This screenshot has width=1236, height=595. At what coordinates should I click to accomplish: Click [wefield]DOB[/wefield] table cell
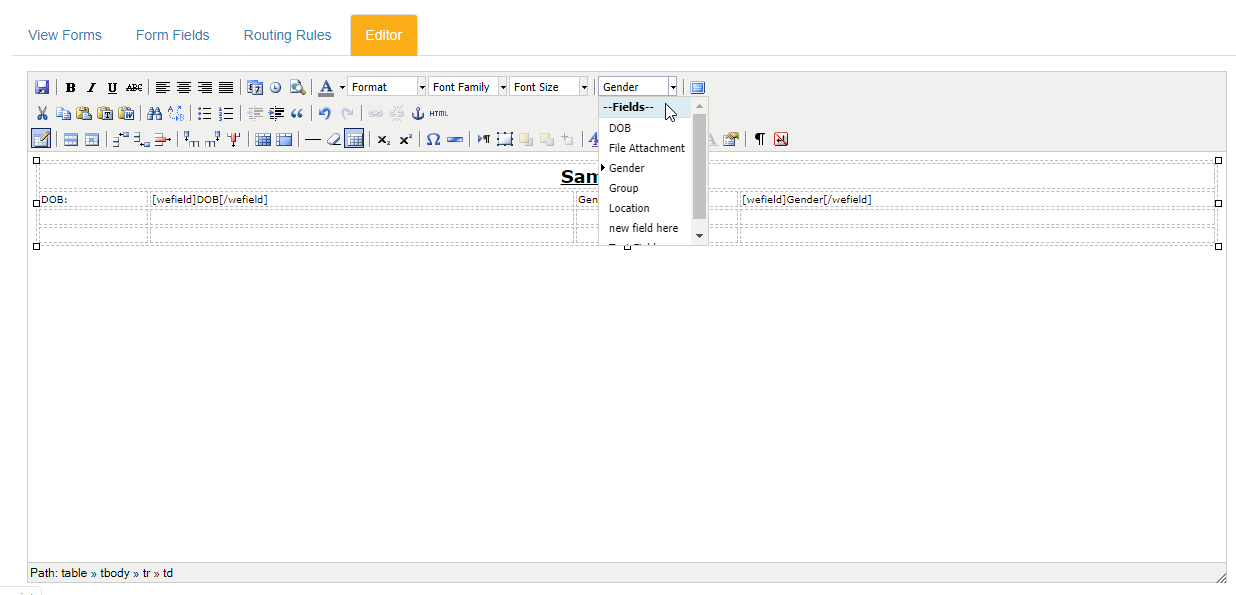[361, 199]
